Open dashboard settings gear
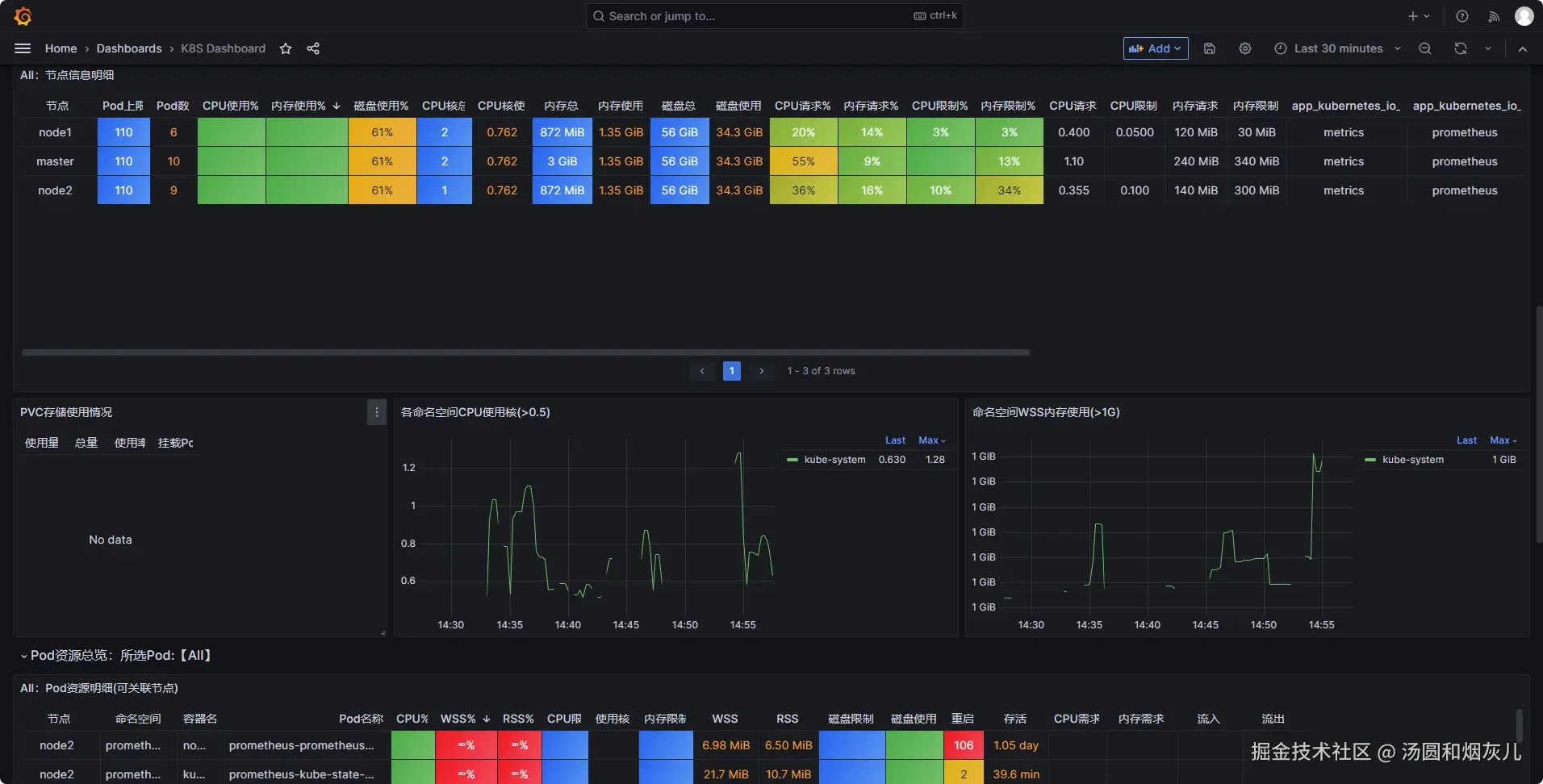The width and height of the screenshot is (1543, 784). (x=1245, y=48)
